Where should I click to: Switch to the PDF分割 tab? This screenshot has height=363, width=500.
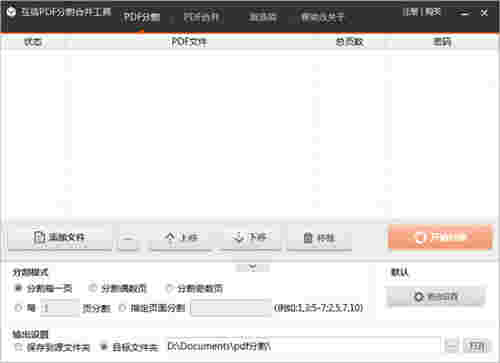click(x=142, y=17)
